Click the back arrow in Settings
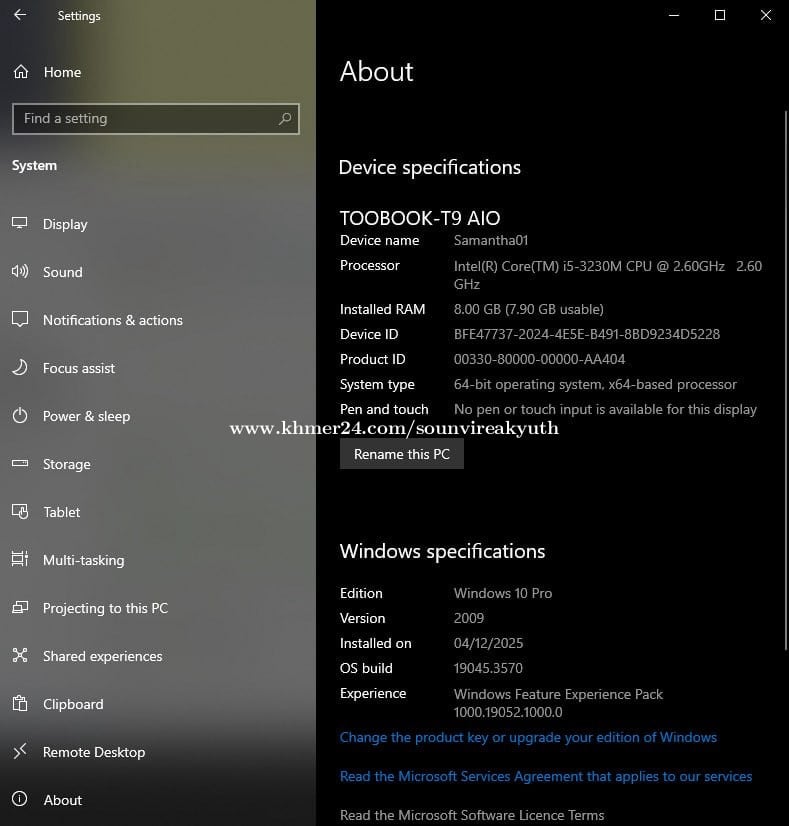 20,15
